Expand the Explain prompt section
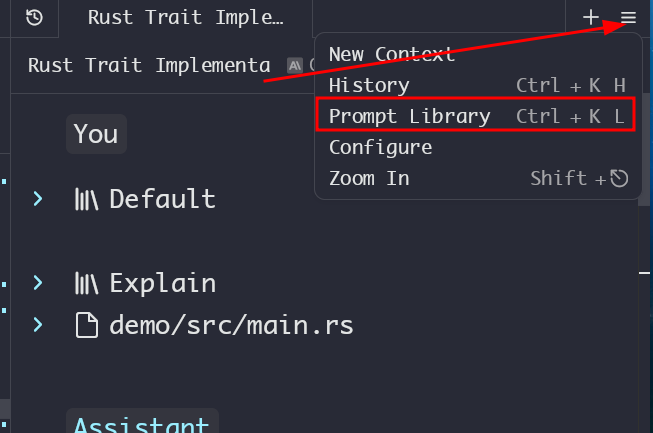This screenshot has width=653, height=433. 38,283
